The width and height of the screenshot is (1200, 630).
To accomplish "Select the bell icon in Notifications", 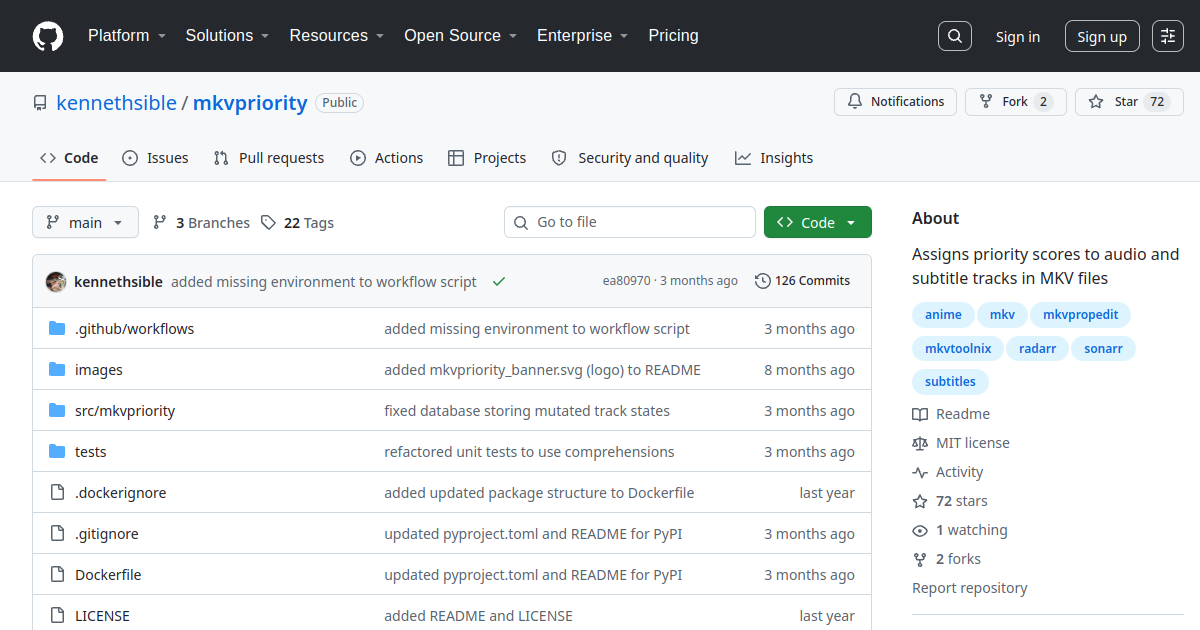I will 855,102.
